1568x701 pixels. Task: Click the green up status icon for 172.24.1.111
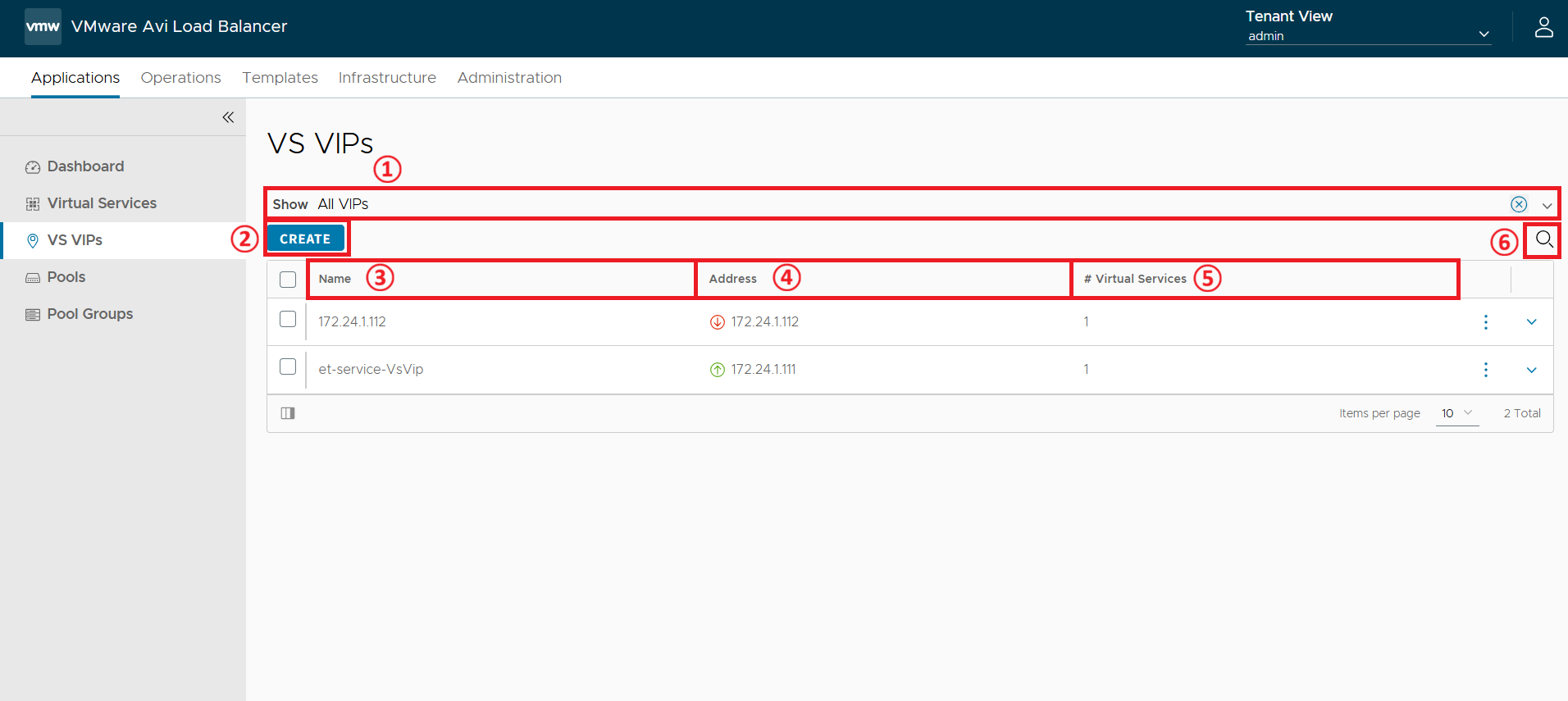717,370
